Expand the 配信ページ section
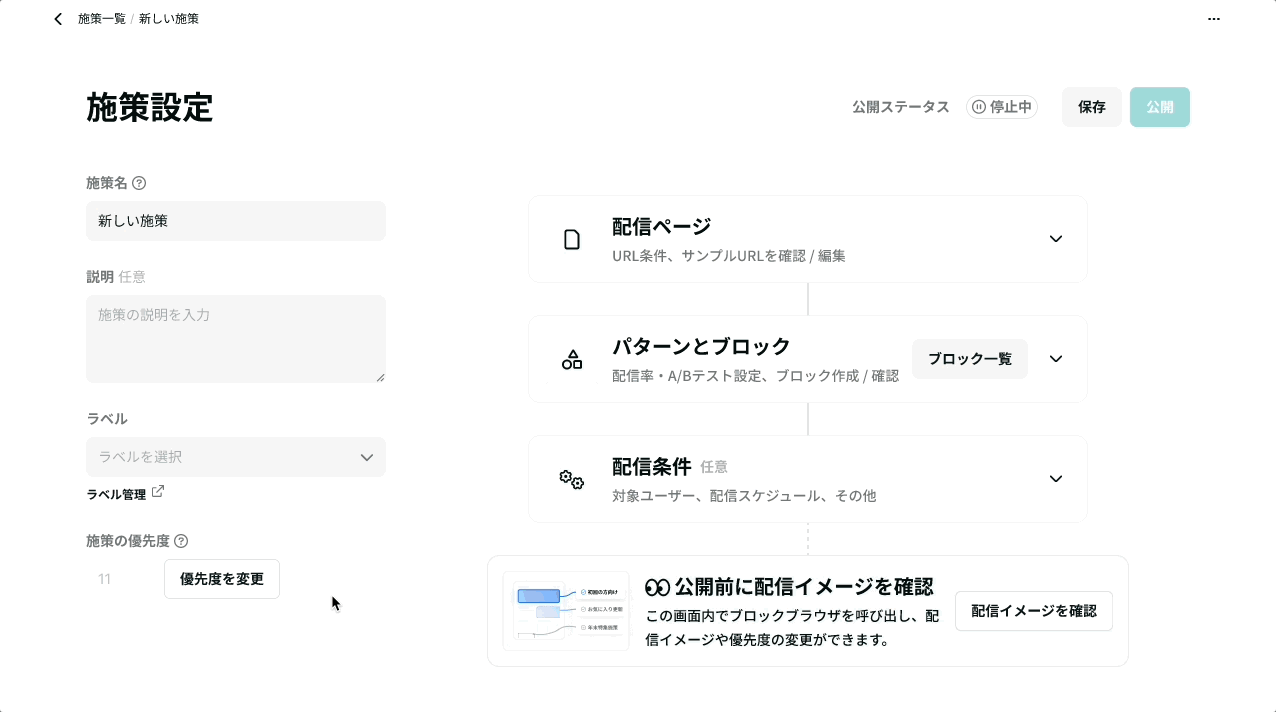Viewport: 1276px width, 712px height. (1056, 239)
